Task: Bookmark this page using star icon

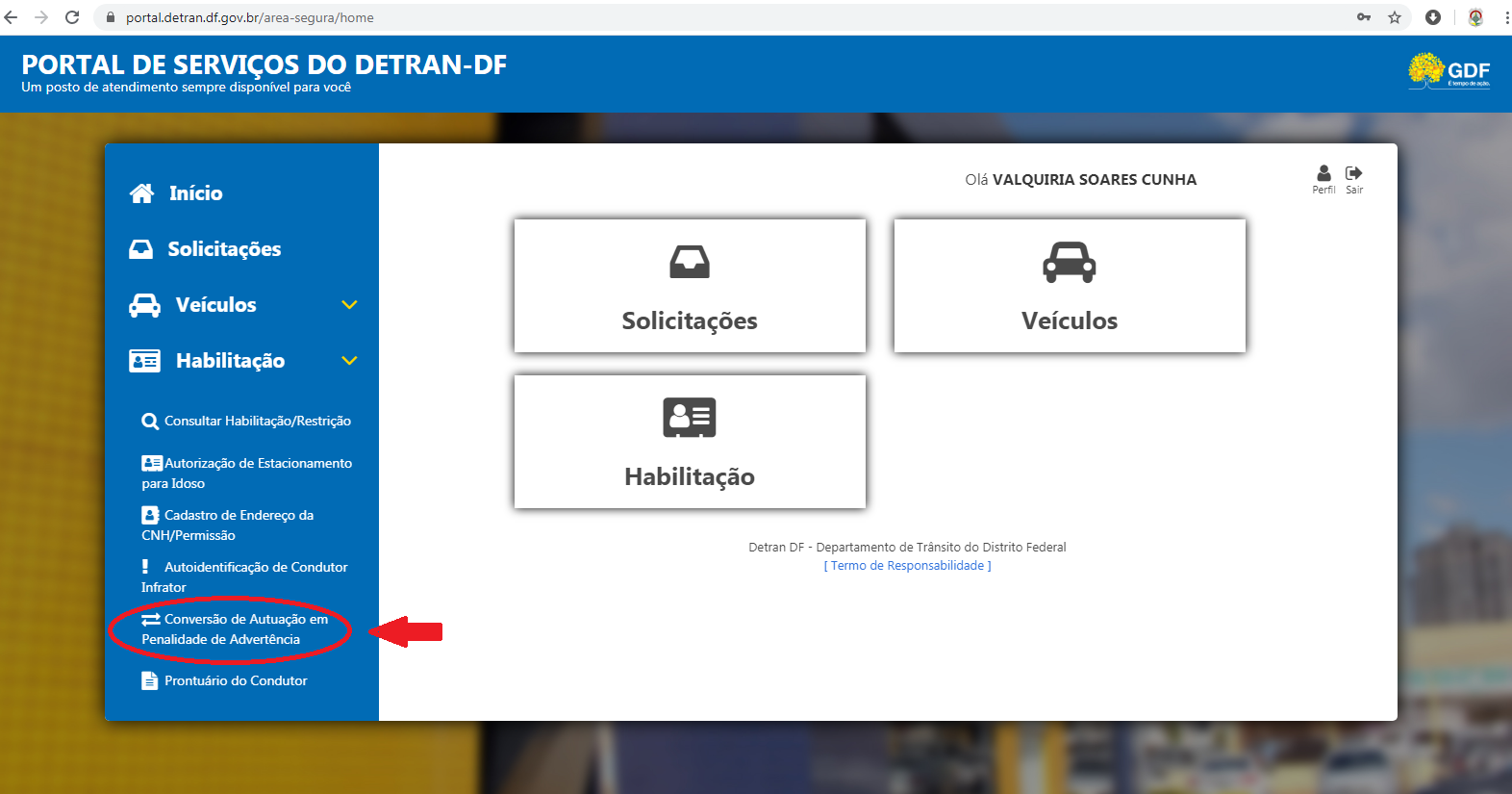Action: (x=1394, y=17)
